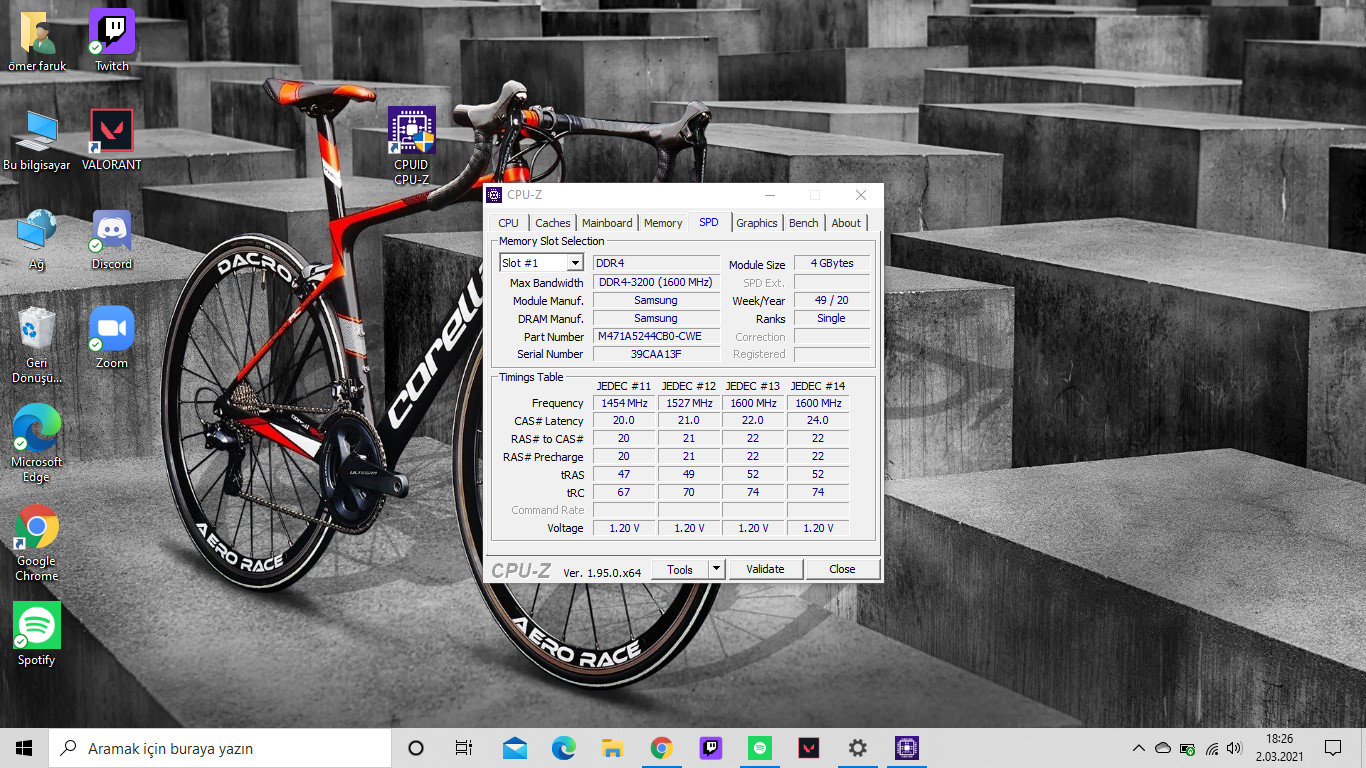Viewport: 1366px width, 768px height.
Task: Open File Explorer from the taskbar
Action: click(x=613, y=748)
